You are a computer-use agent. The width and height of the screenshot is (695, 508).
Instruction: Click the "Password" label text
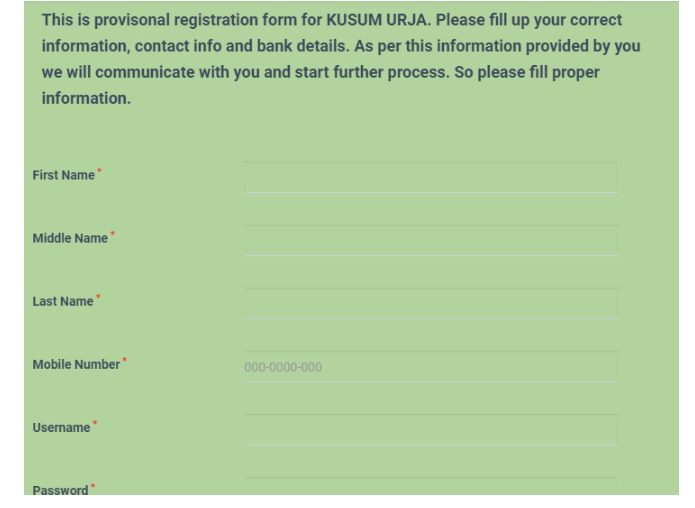click(x=61, y=490)
